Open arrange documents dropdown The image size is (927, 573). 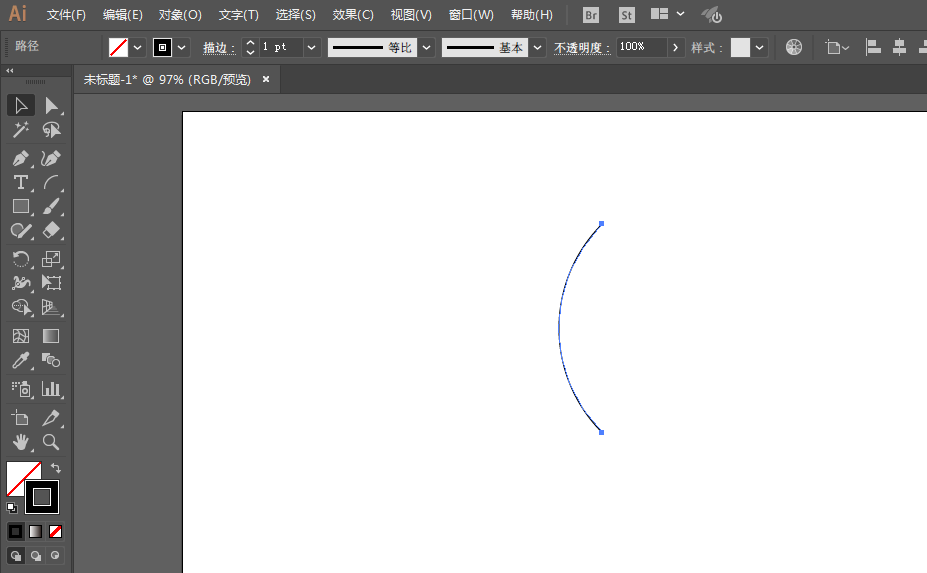[x=668, y=14]
